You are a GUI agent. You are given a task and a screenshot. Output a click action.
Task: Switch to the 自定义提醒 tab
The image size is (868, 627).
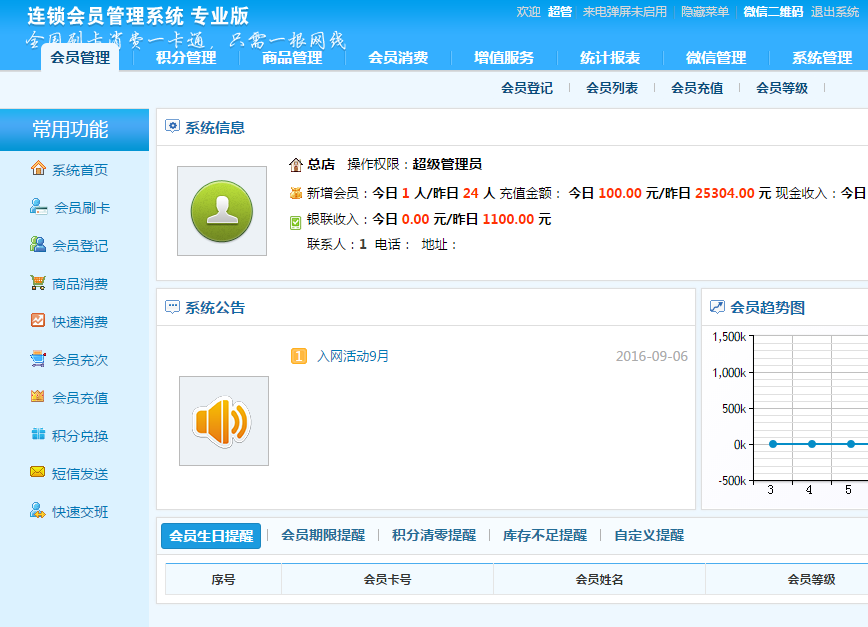pos(649,535)
